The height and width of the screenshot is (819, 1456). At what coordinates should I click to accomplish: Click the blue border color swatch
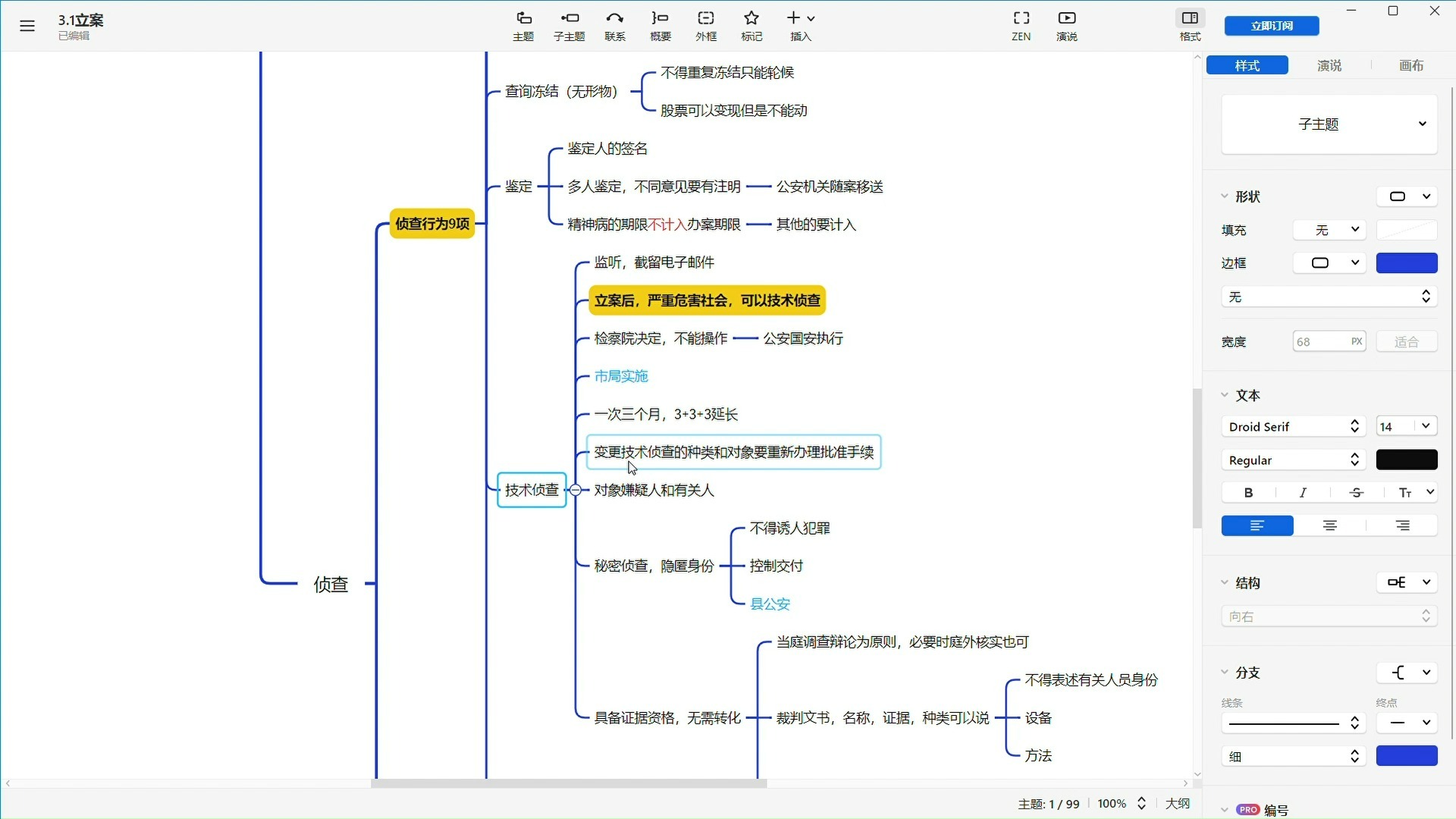point(1407,262)
